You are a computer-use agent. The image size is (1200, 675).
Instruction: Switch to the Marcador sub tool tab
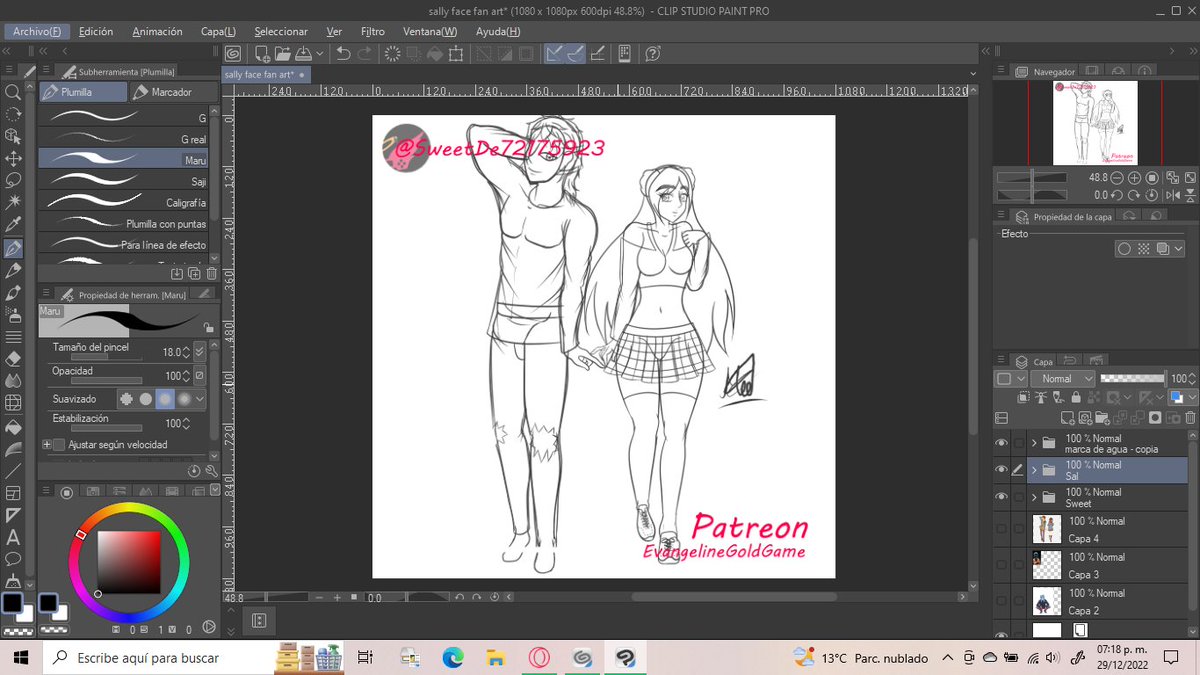[x=172, y=92]
